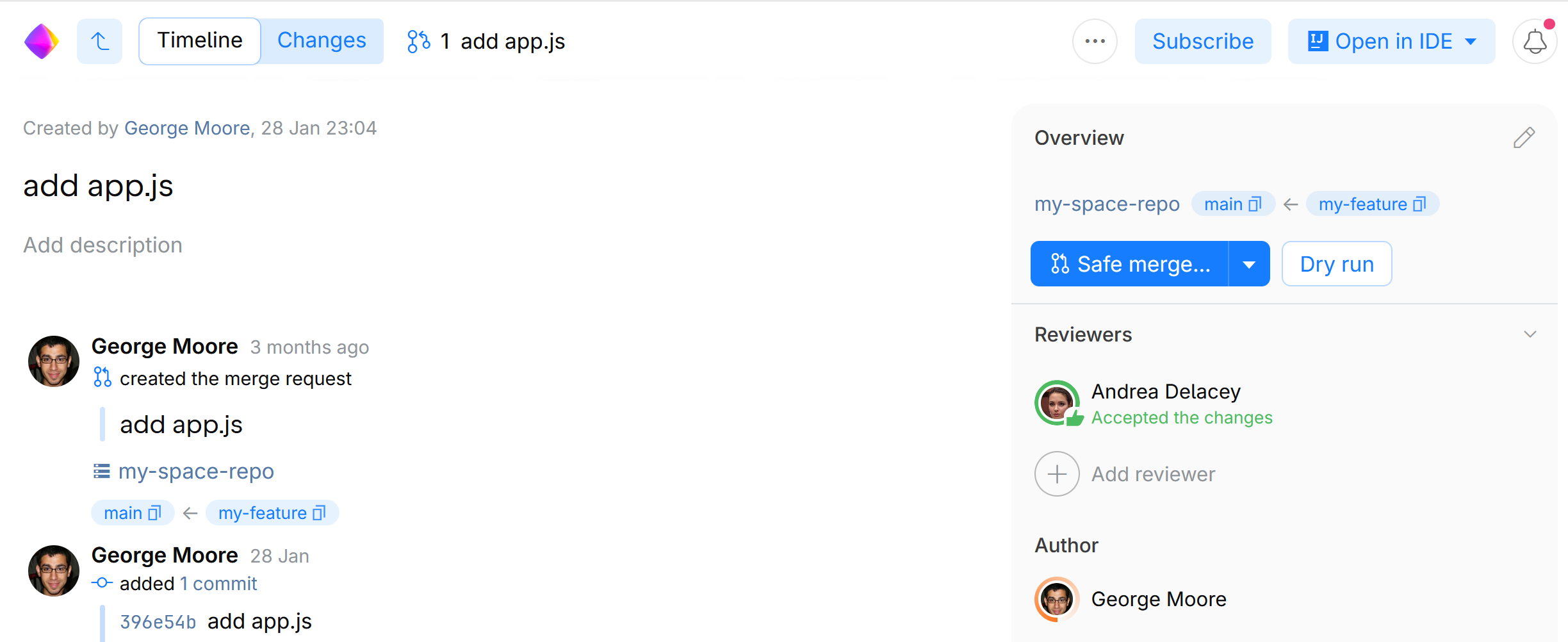Image resolution: width=1568 pixels, height=642 pixels.
Task: Expand the Open in IDE dropdown
Action: [x=1471, y=42]
